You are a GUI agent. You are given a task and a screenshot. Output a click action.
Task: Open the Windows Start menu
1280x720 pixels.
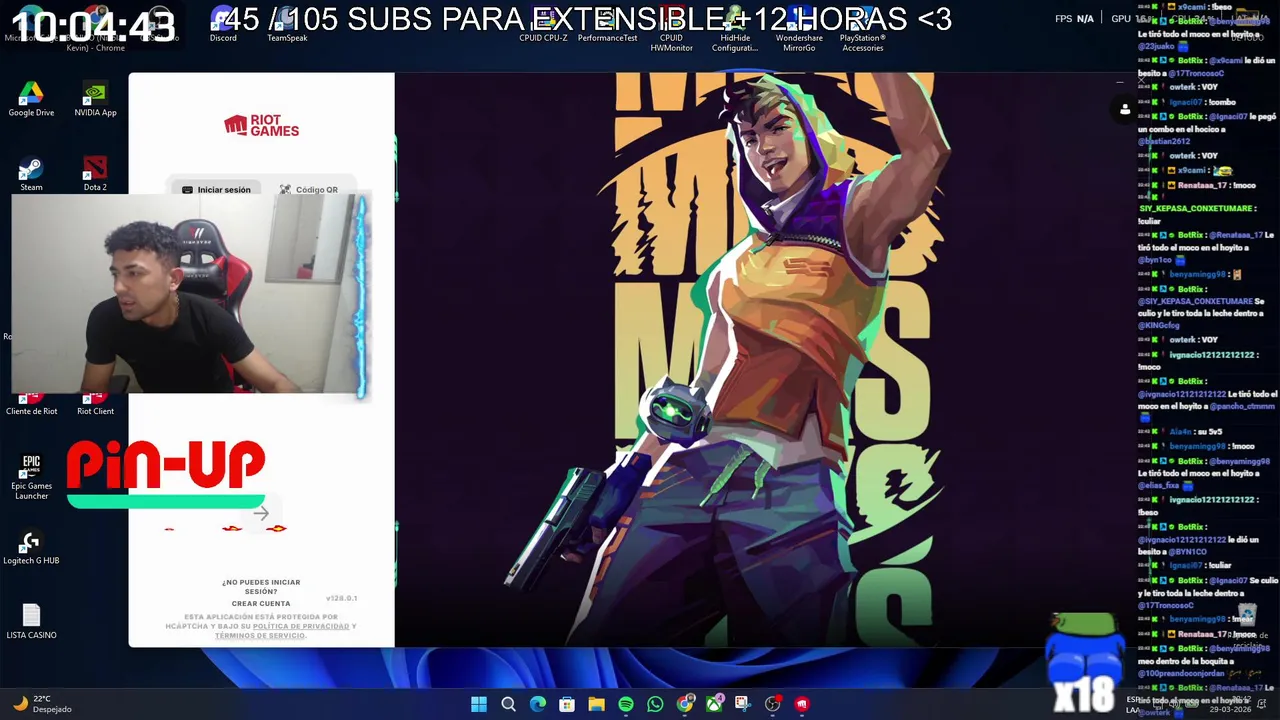click(x=479, y=704)
